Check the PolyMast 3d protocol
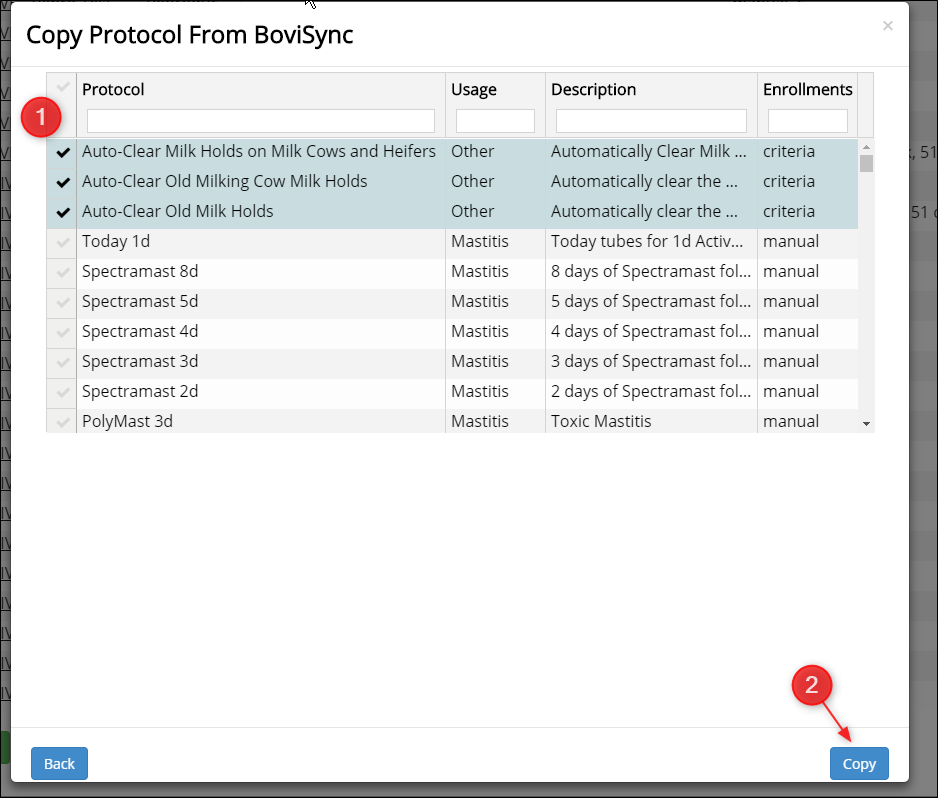938x798 pixels. click(63, 422)
